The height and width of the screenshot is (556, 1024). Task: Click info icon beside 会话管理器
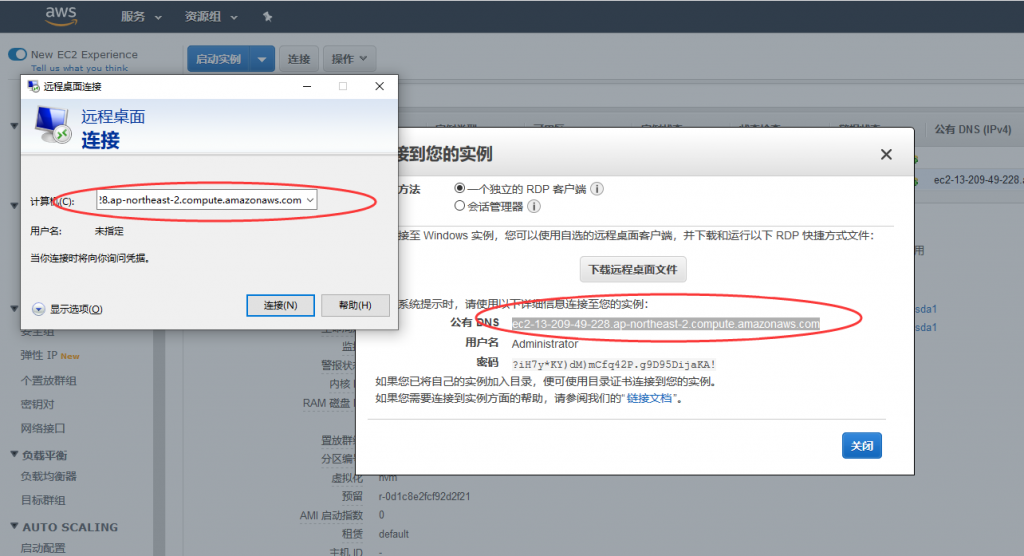534,206
